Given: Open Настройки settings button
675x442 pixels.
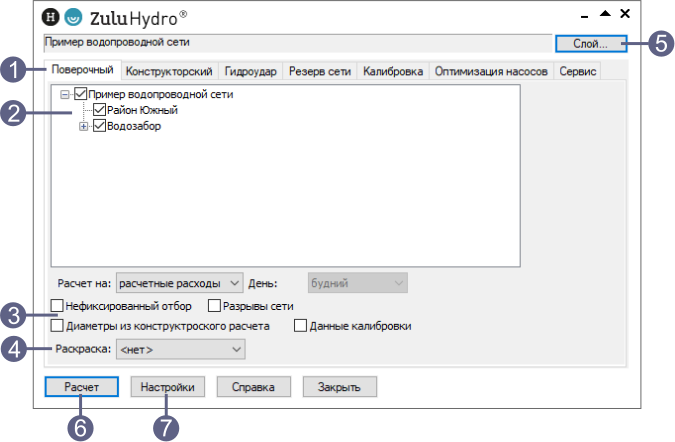Looking at the screenshot, I should click(x=168, y=387).
